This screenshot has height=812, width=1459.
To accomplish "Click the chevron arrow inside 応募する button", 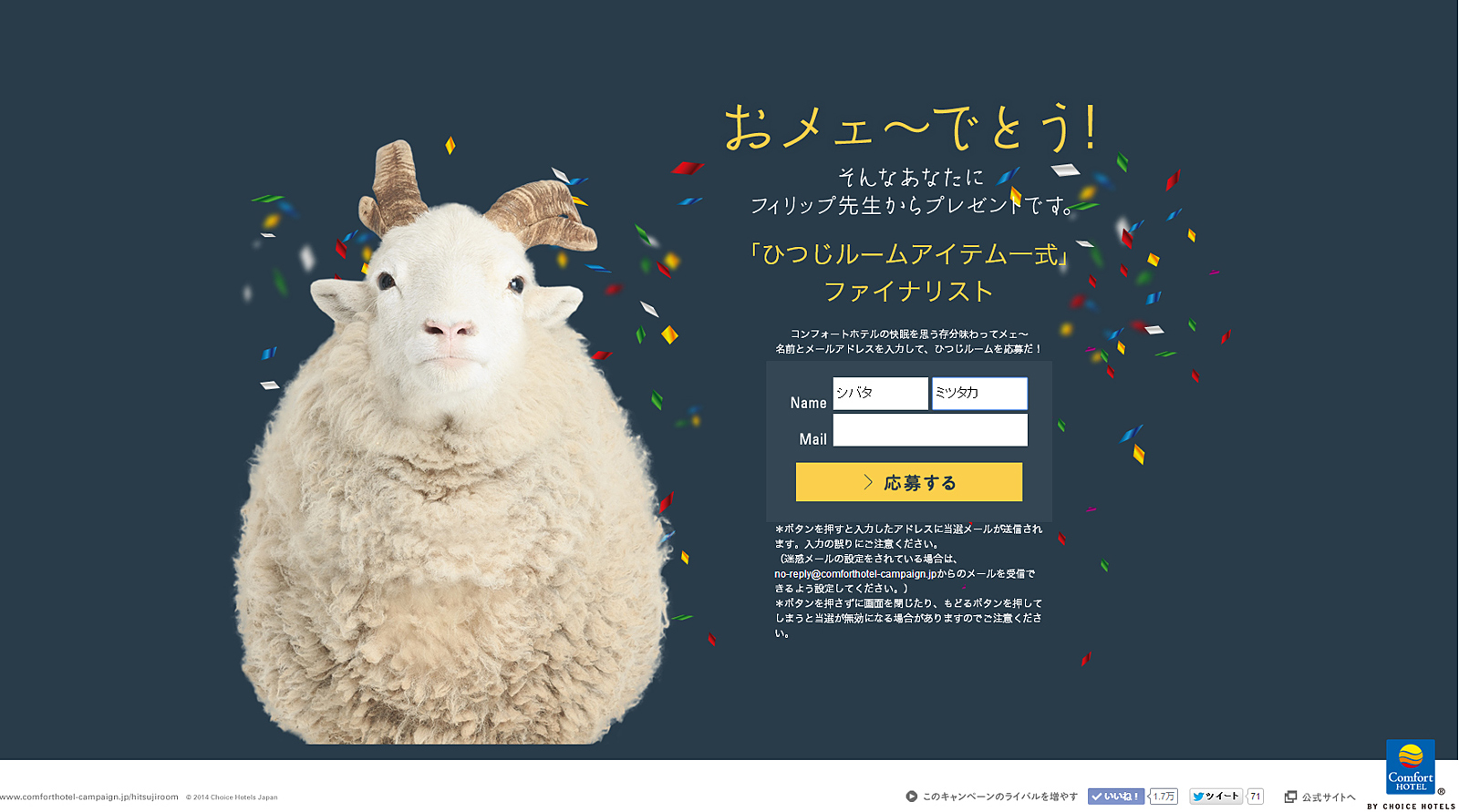I will click(x=868, y=482).
